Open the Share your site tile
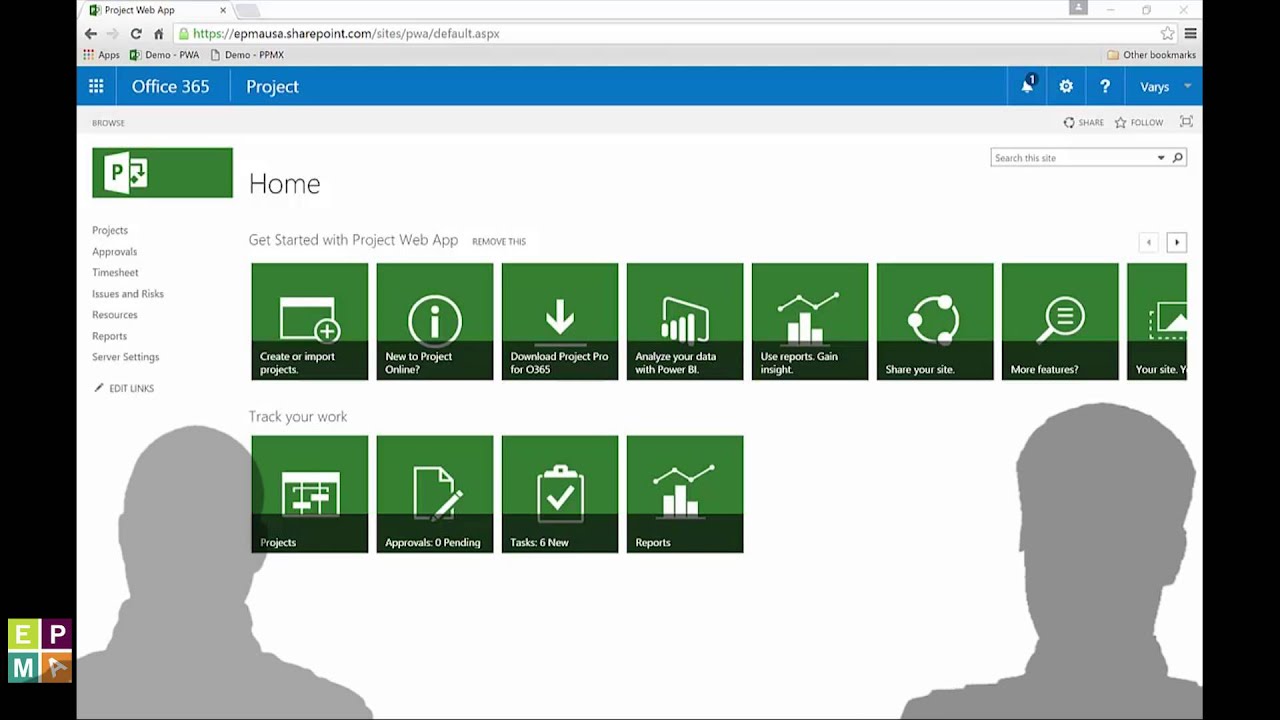Image resolution: width=1280 pixels, height=720 pixels. pos(935,321)
